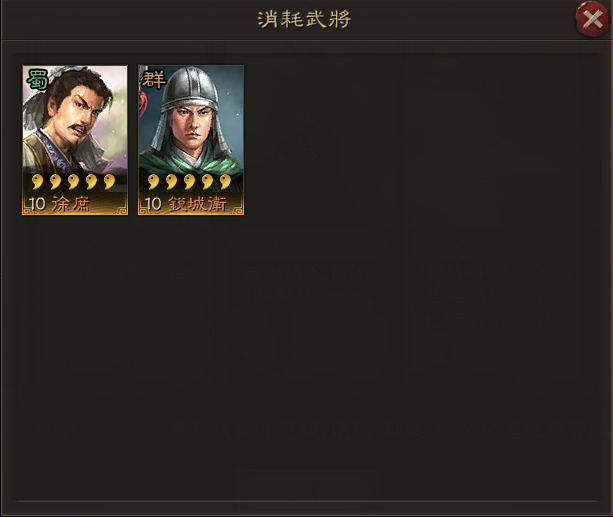Click fourth gold star on 徐庶 card

[91, 182]
